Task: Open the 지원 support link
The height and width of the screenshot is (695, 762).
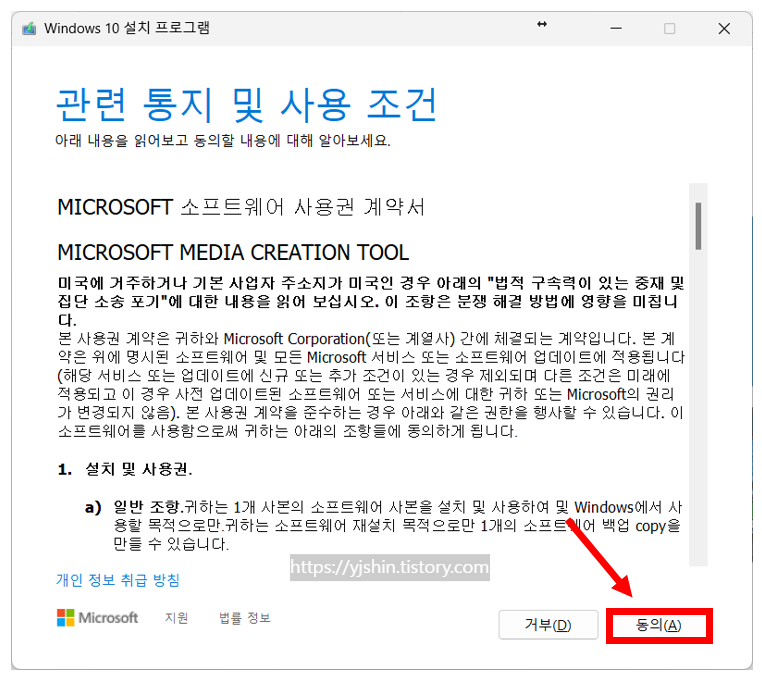Action: point(176,618)
